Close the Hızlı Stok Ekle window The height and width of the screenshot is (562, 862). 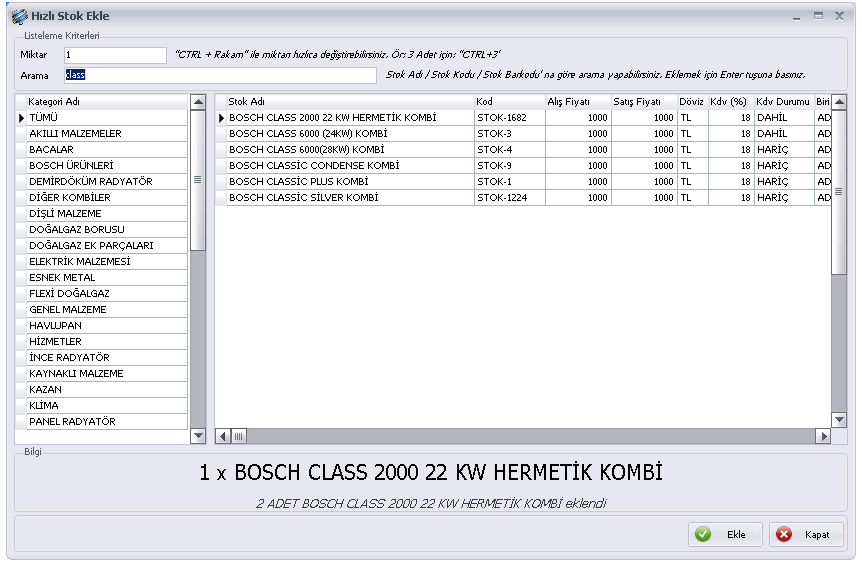pos(839,16)
